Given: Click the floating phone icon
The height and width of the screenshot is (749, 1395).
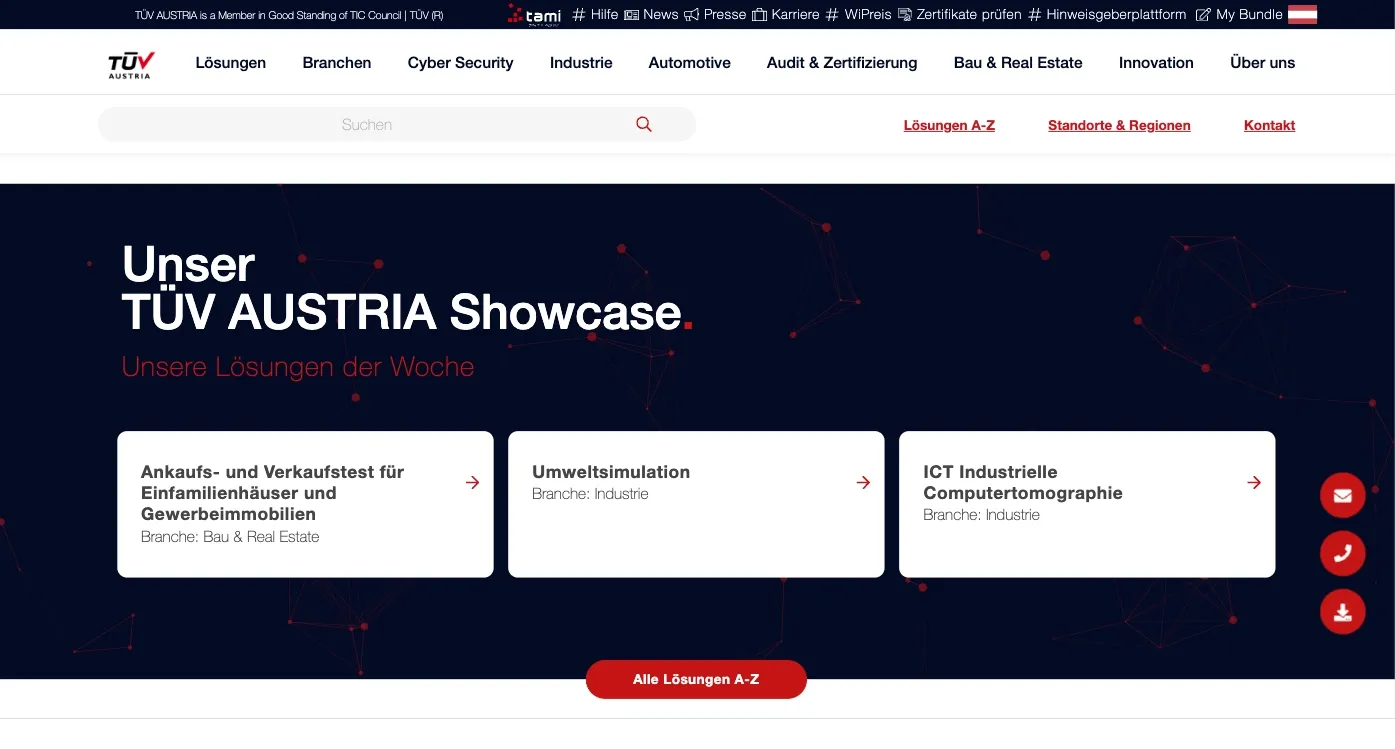Looking at the screenshot, I should (1342, 553).
